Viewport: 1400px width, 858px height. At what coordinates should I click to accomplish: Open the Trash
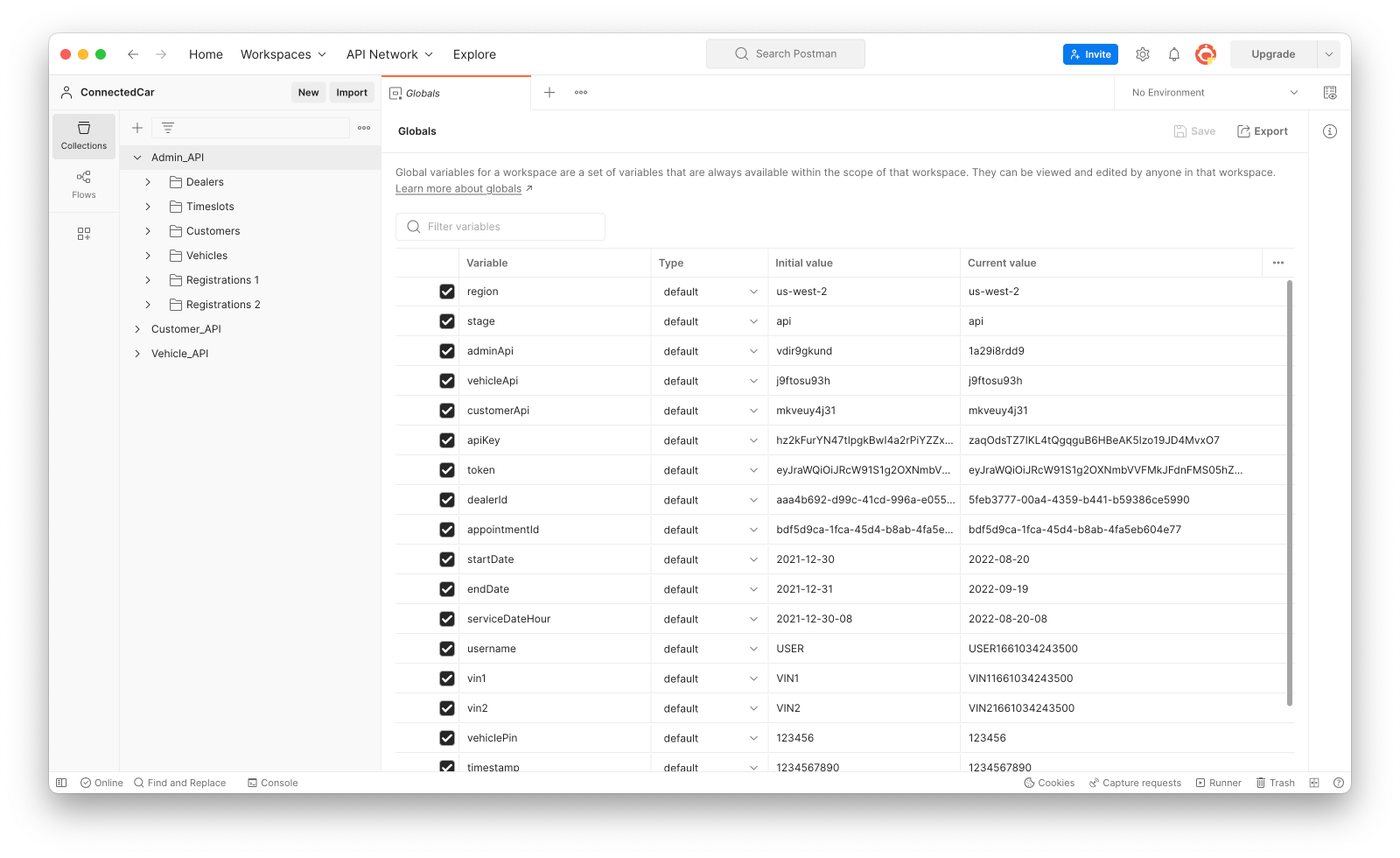click(1276, 783)
